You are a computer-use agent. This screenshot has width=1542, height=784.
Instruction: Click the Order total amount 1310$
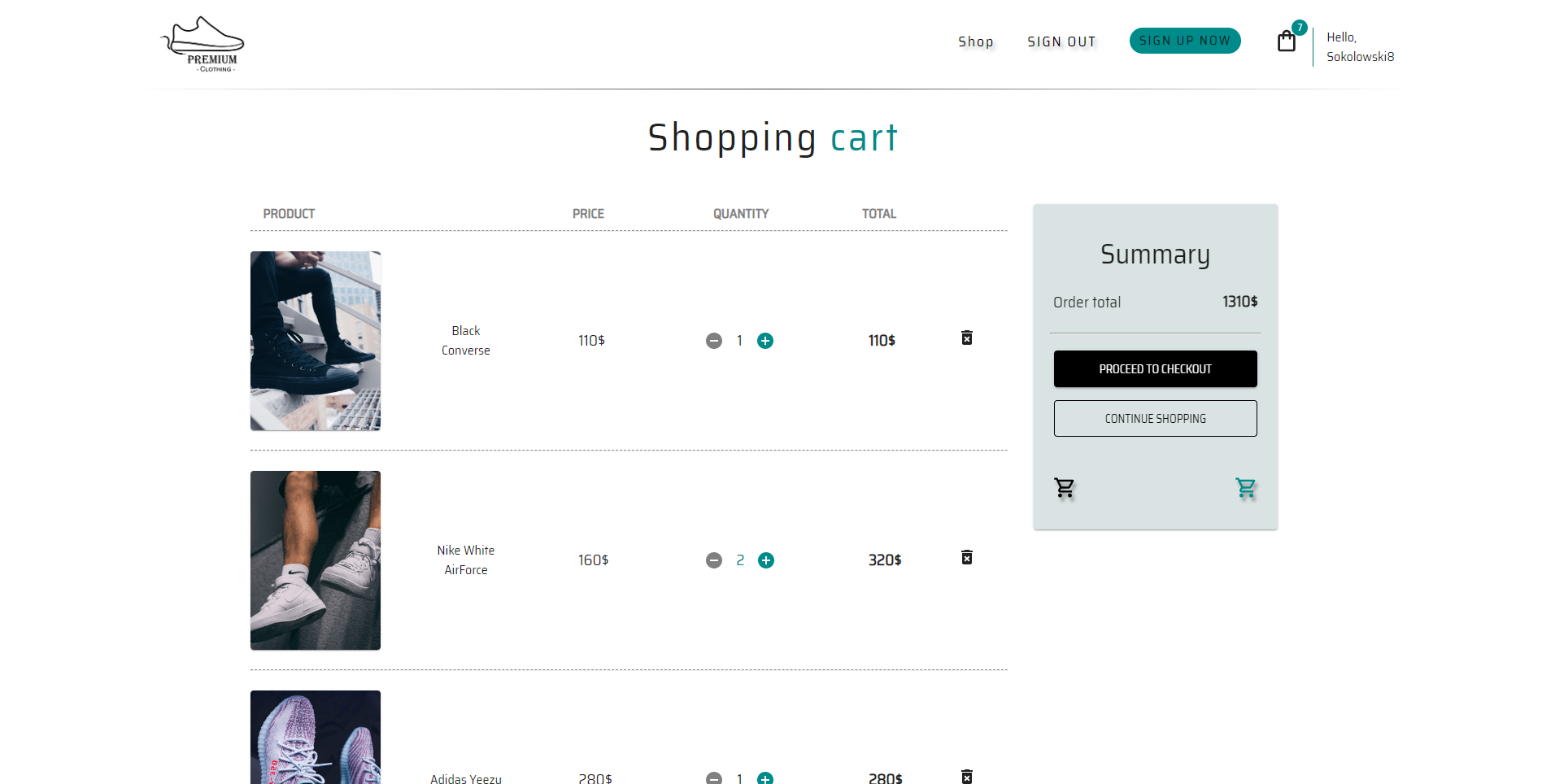tap(1239, 301)
